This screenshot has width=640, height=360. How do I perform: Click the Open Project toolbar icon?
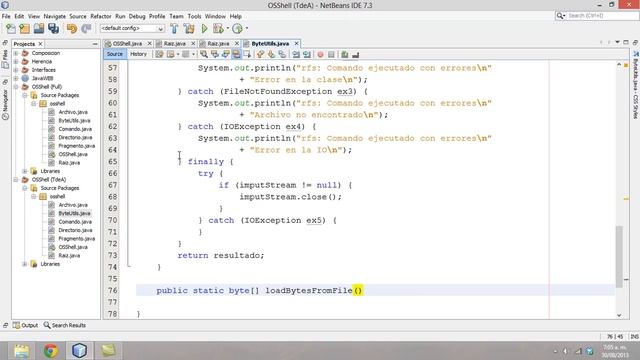click(39, 29)
